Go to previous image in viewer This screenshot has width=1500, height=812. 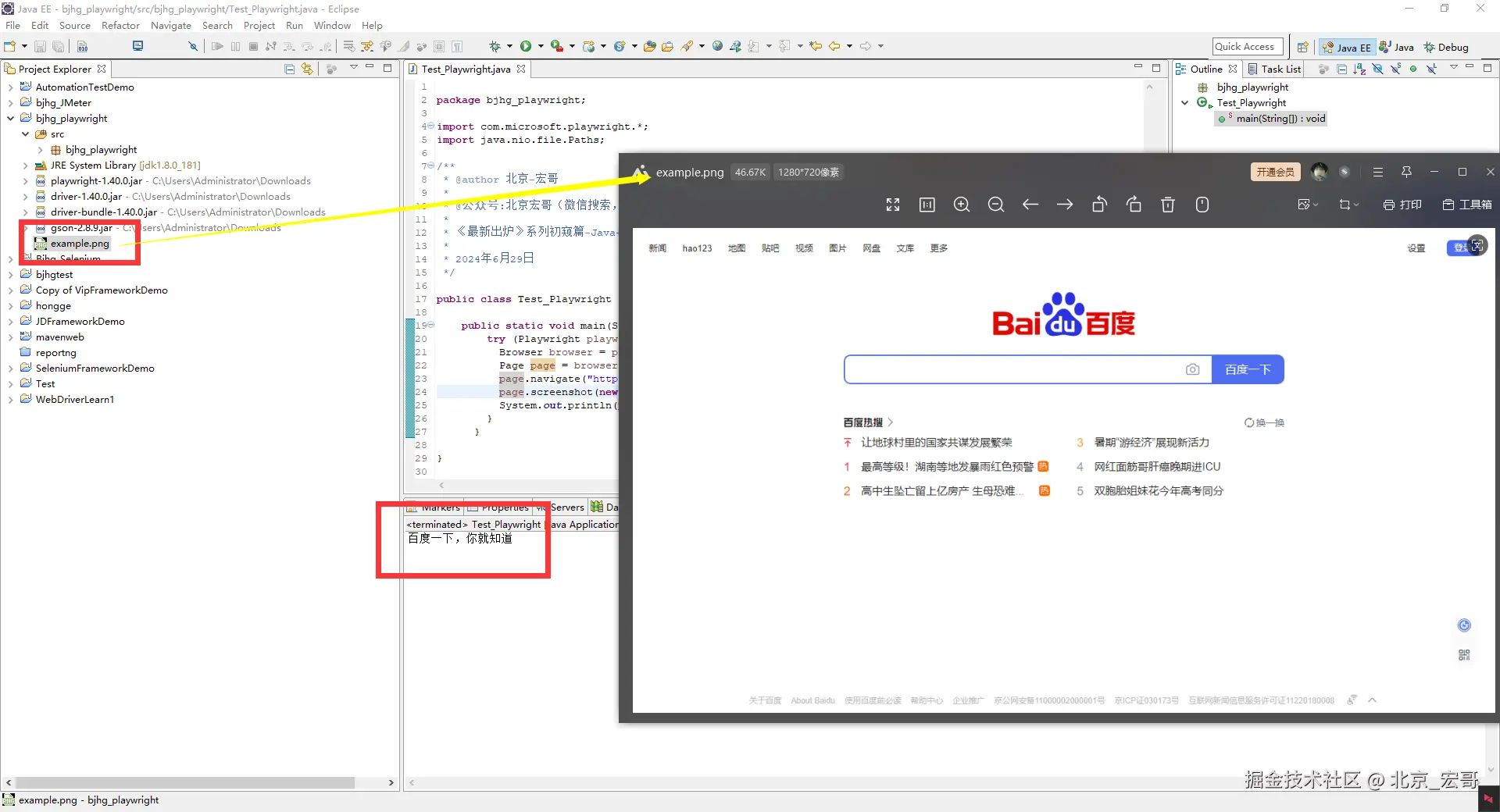click(x=1030, y=205)
